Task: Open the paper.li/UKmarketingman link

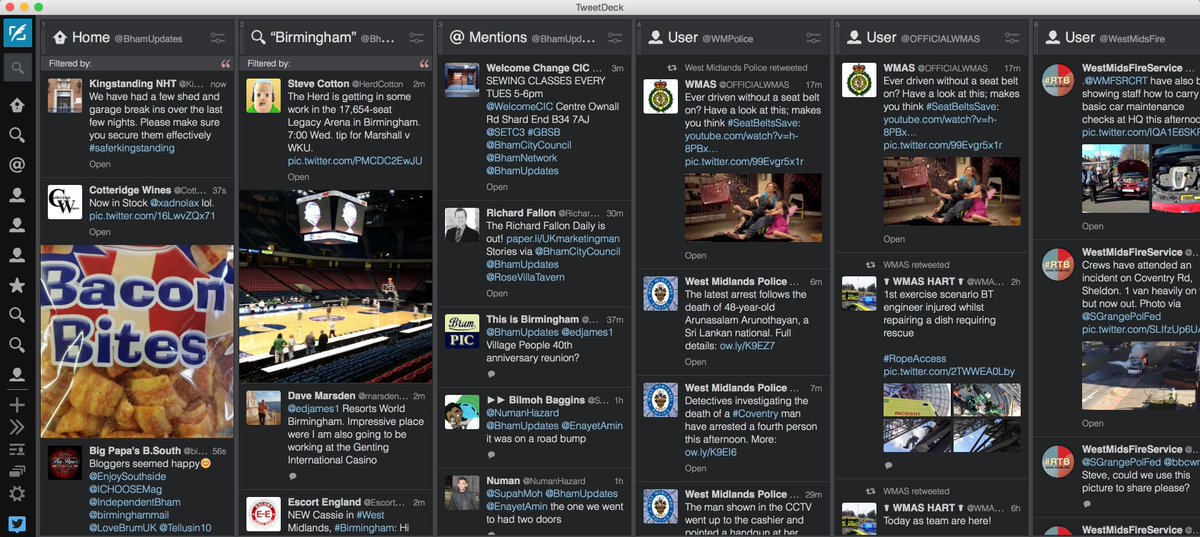Action: coord(563,239)
